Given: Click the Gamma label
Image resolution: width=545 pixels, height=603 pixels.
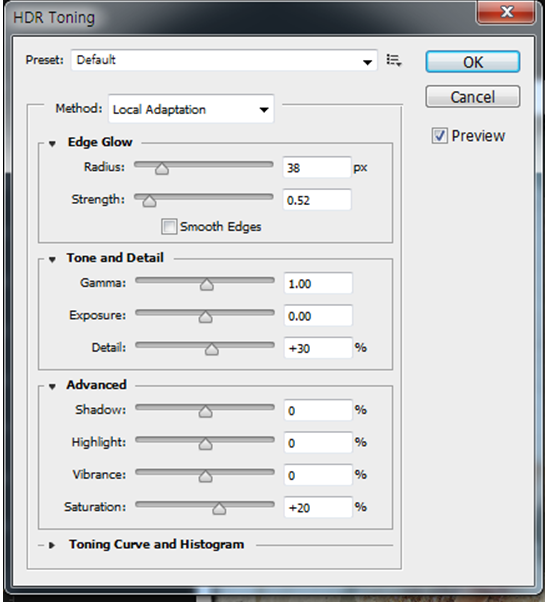Looking at the screenshot, I should coord(103,283).
